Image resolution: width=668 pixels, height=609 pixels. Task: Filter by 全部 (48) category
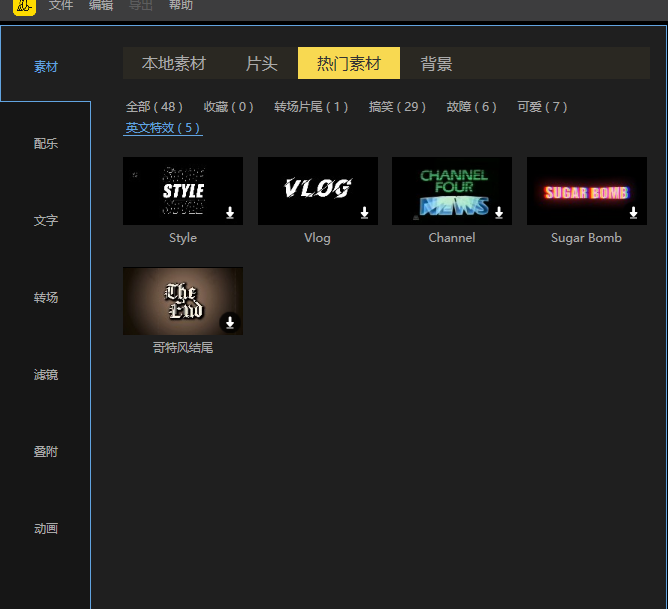[154, 107]
